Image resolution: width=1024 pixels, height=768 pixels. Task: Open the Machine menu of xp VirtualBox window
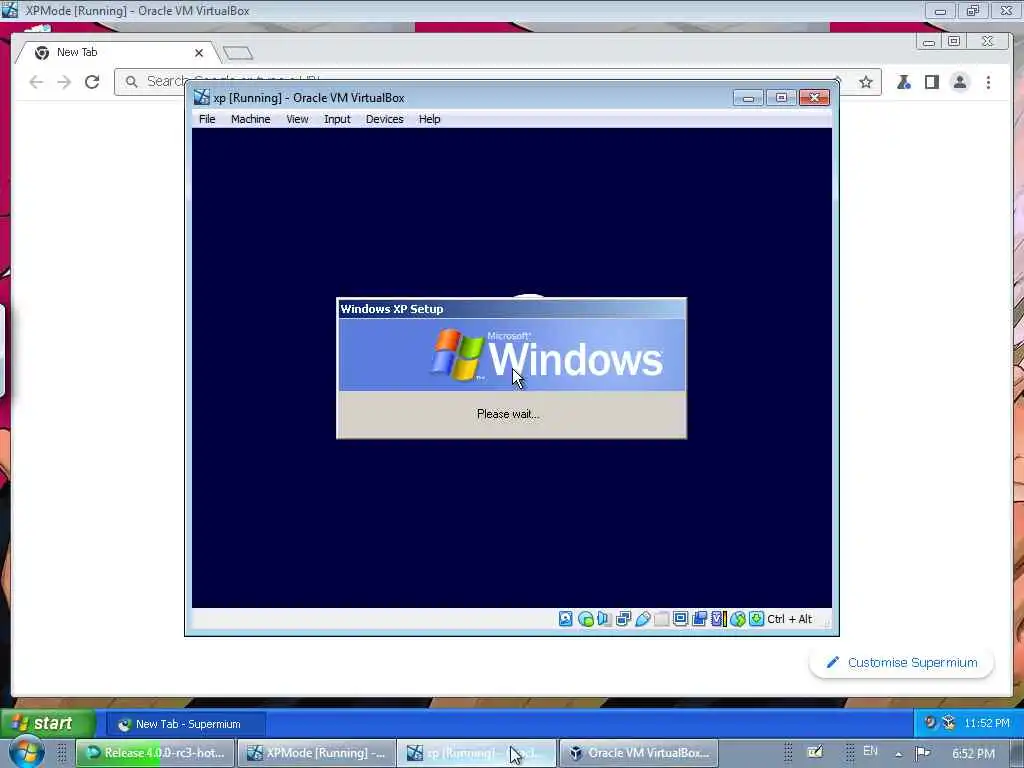[250, 119]
